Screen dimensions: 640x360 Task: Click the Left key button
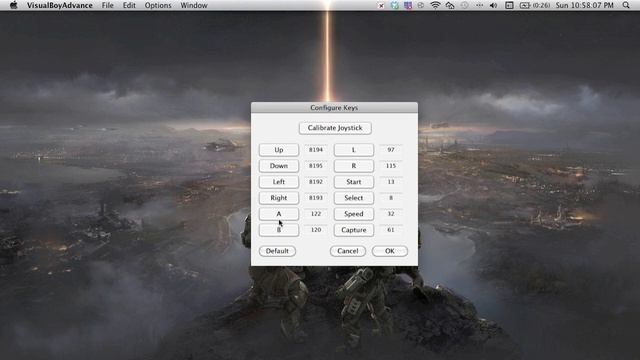pyautogui.click(x=279, y=182)
